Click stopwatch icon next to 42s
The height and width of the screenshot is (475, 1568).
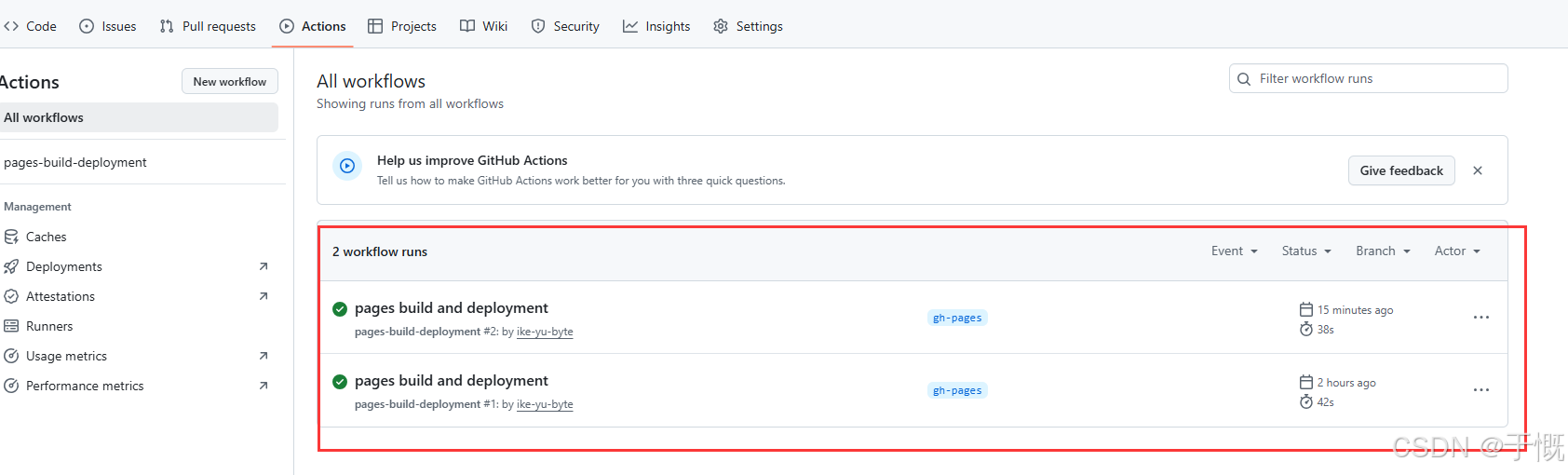1306,401
